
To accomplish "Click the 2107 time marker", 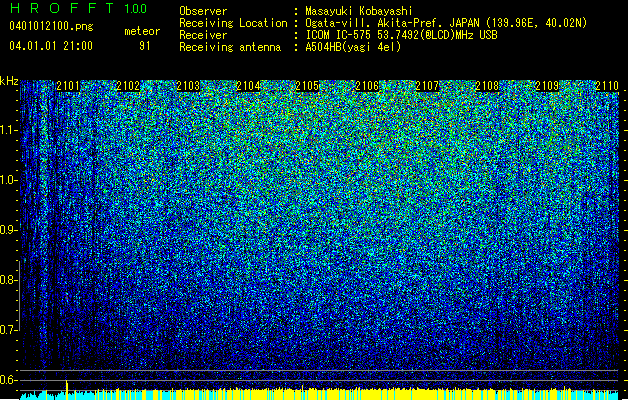I will click(x=427, y=86).
